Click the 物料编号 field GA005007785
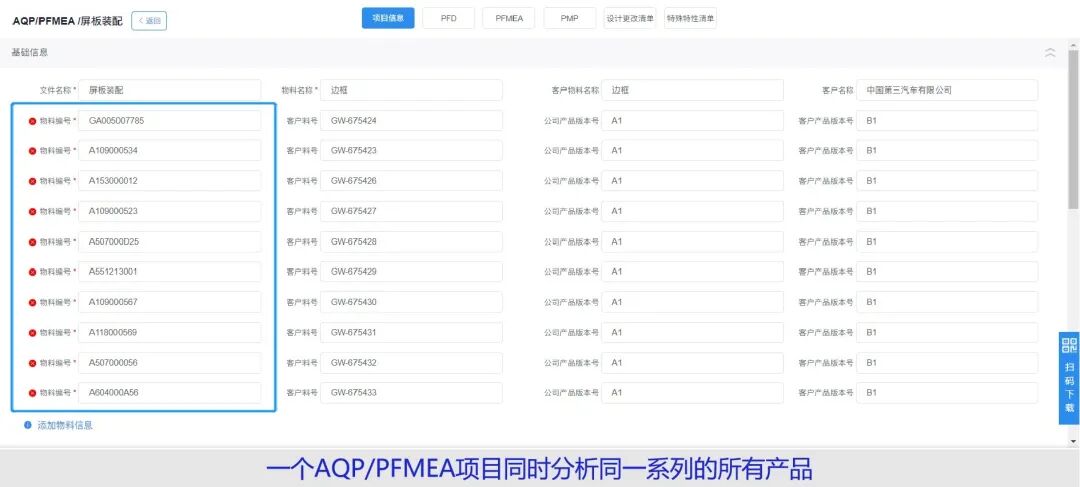The height and width of the screenshot is (487, 1080). tap(169, 121)
